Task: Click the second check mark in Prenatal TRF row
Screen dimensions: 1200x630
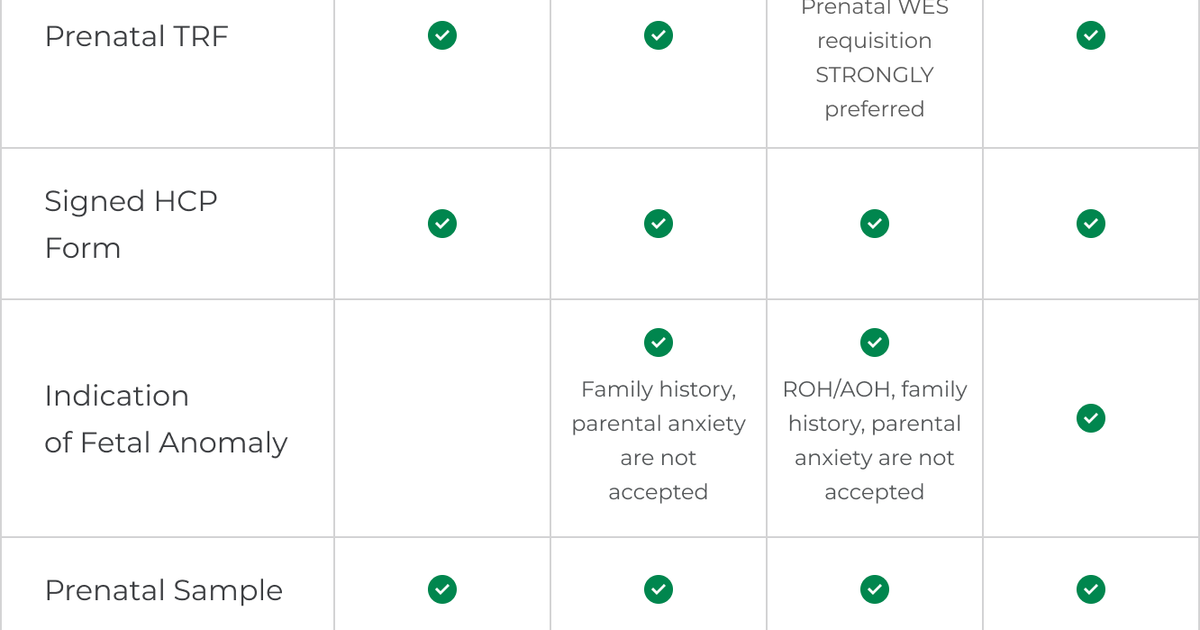Action: [x=658, y=36]
